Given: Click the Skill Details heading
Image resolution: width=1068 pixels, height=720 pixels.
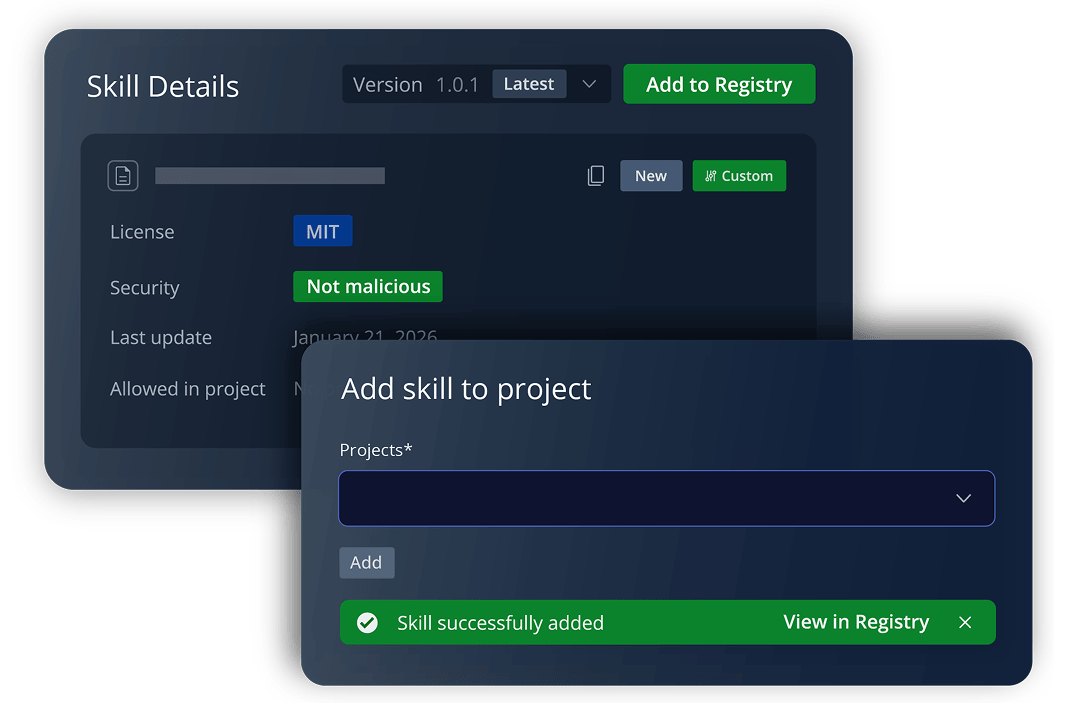Looking at the screenshot, I should [x=163, y=87].
